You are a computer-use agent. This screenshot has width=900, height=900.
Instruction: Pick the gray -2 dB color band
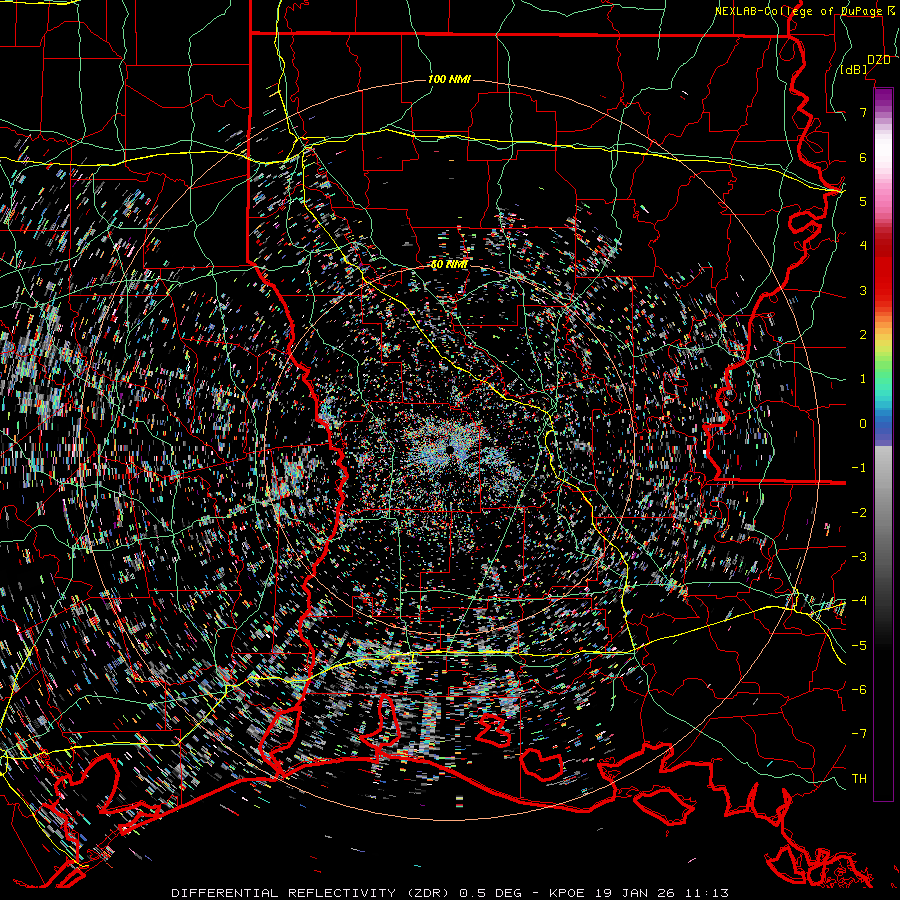pyautogui.click(x=883, y=512)
